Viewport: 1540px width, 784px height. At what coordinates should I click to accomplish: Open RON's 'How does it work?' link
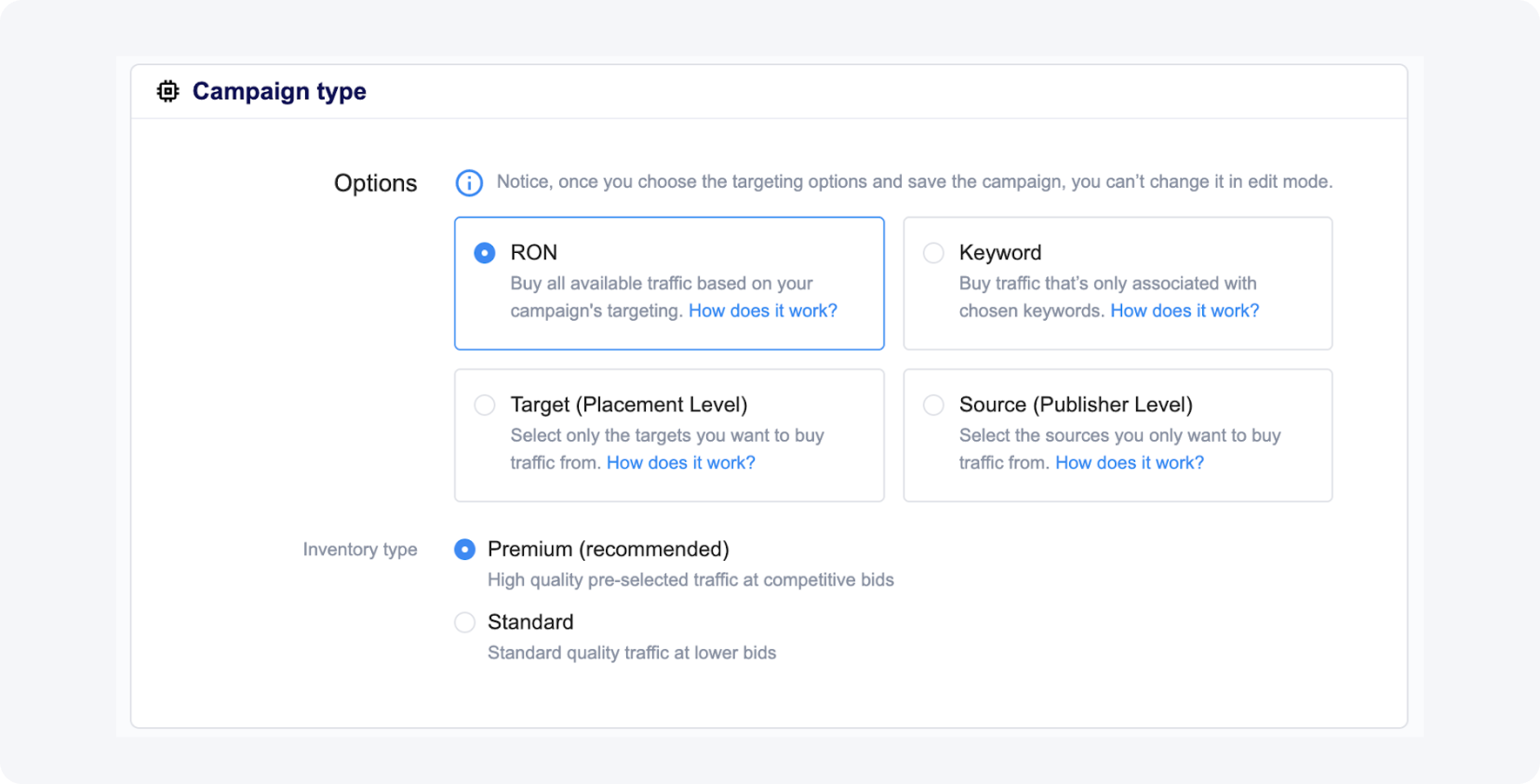click(763, 311)
